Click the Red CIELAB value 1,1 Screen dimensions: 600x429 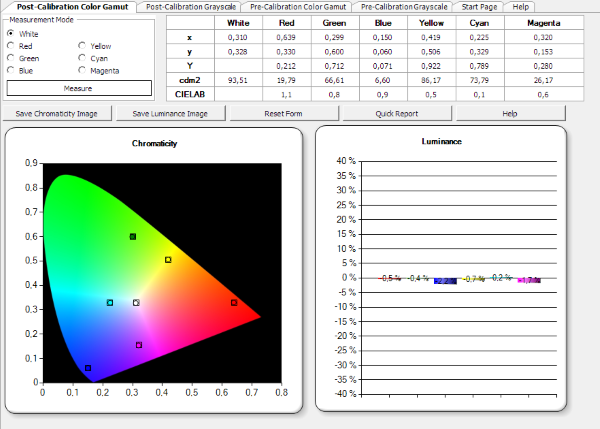click(286, 95)
